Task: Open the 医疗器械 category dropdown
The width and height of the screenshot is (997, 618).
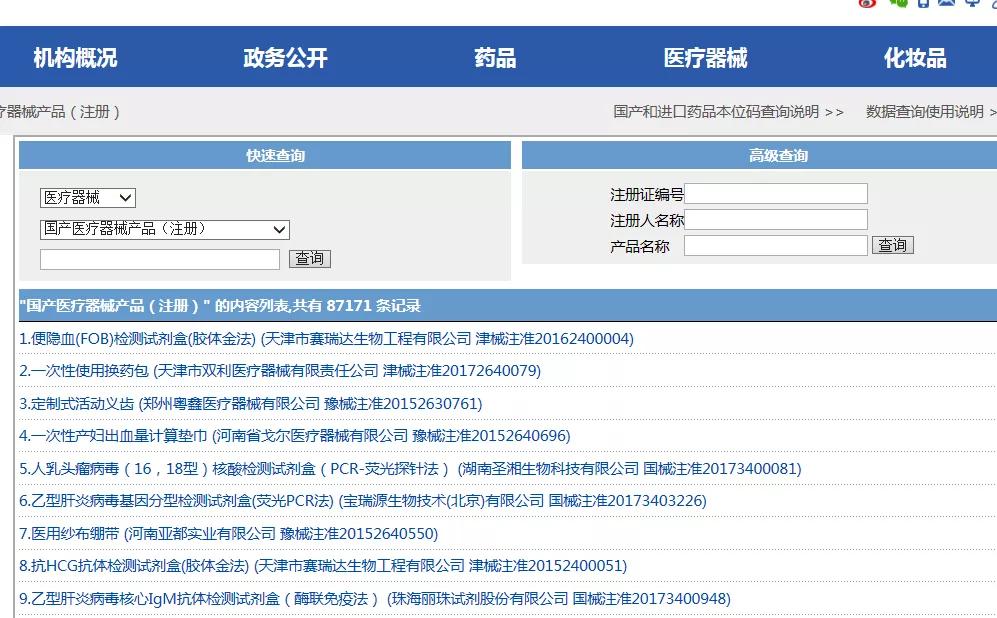Action: [87, 197]
